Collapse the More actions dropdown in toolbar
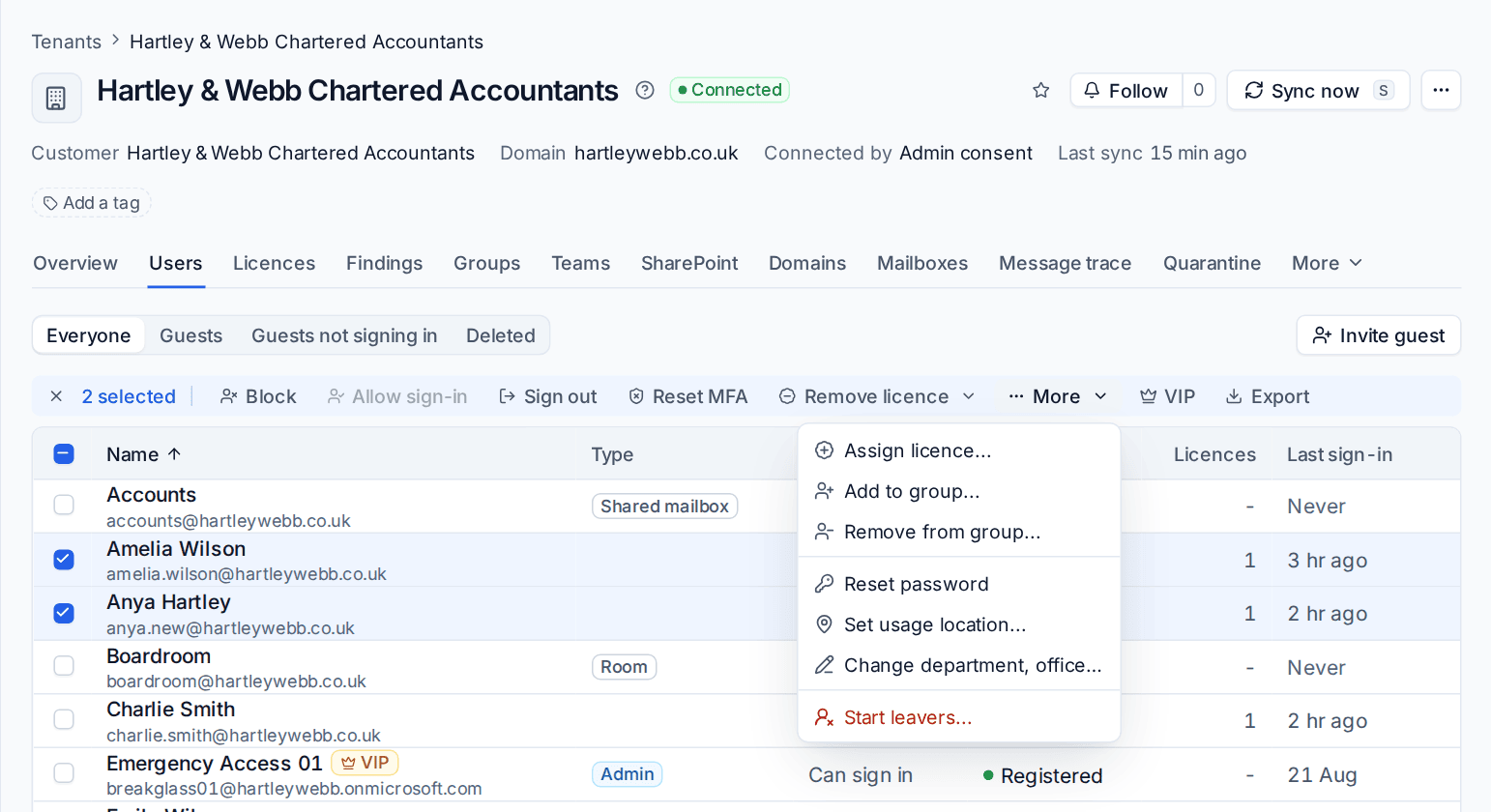Image resolution: width=1491 pixels, height=812 pixels. [1057, 396]
